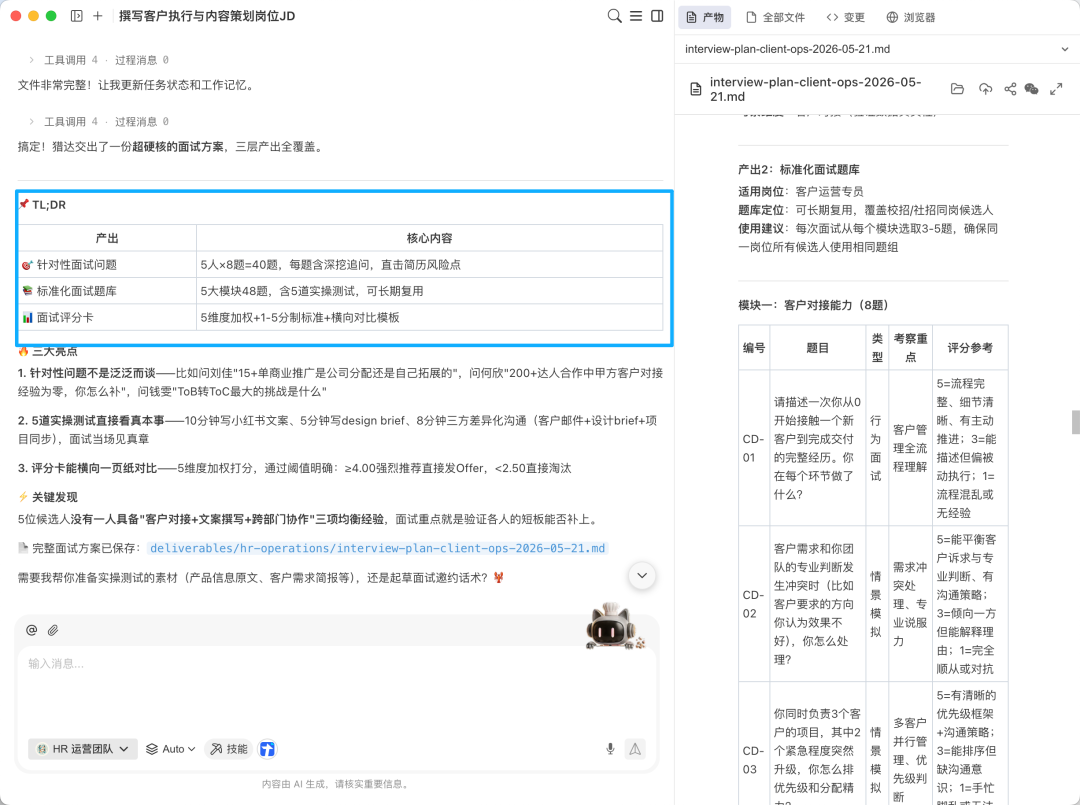Start a new chat with plus icon
The image size is (1080, 805).
pos(98,16)
